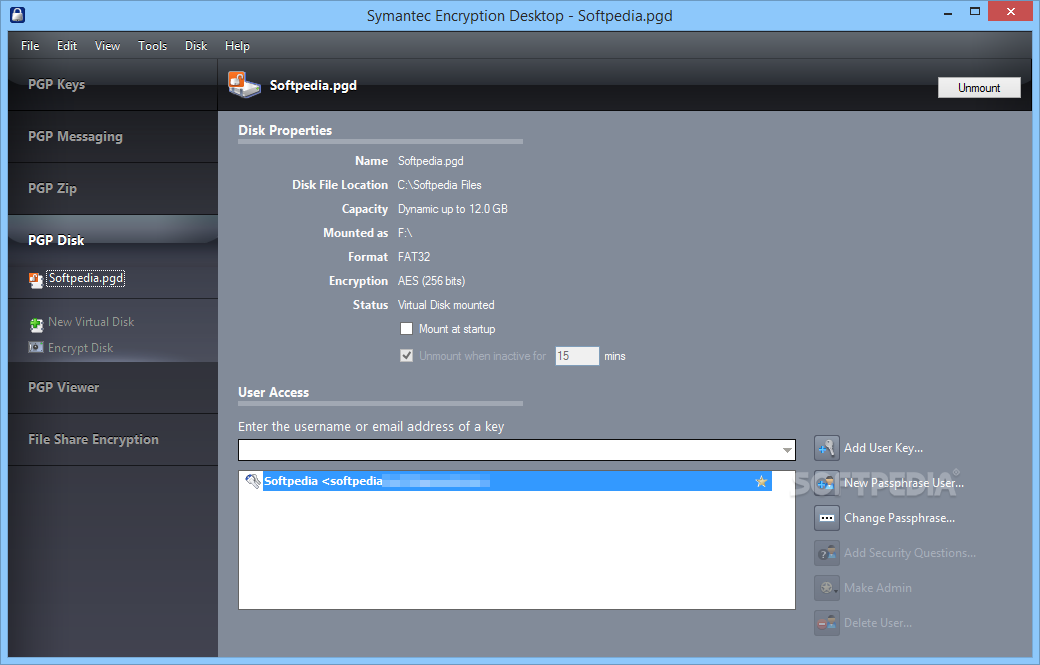The image size is (1040, 665).
Task: Open the Help menu
Action: (x=237, y=46)
